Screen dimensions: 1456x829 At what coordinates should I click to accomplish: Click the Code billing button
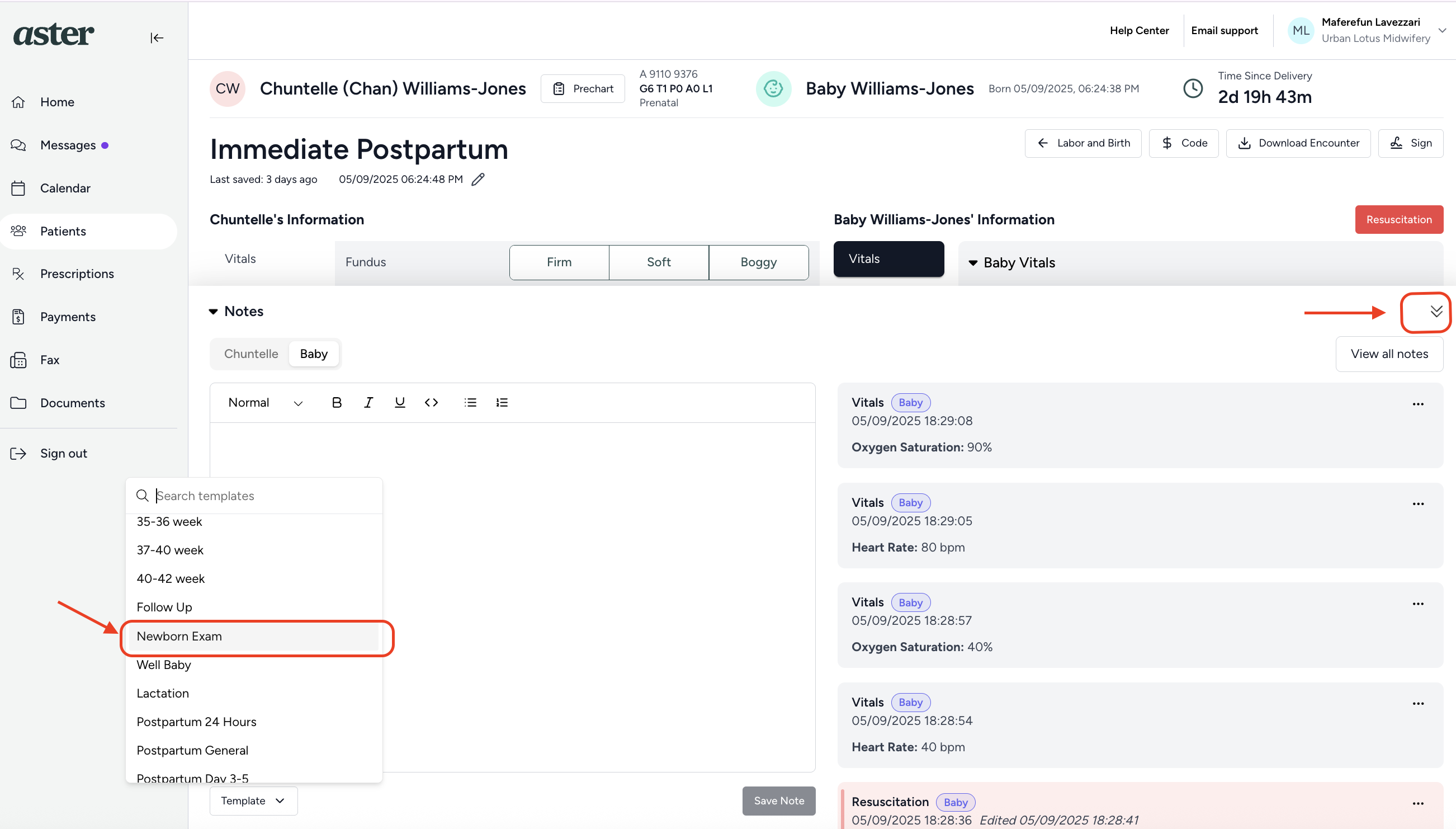[1184, 143]
